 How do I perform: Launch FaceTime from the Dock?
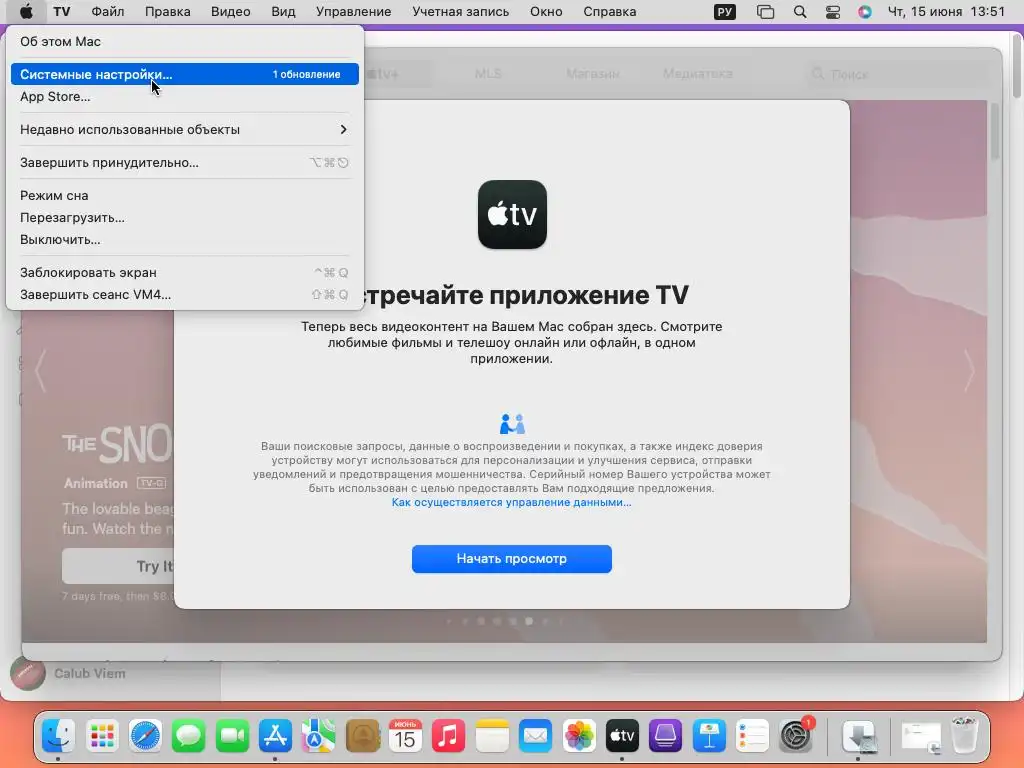pyautogui.click(x=232, y=736)
